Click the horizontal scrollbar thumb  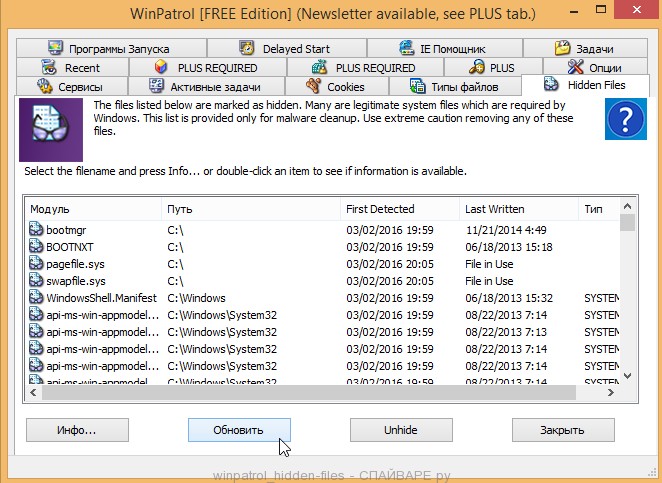pos(309,392)
